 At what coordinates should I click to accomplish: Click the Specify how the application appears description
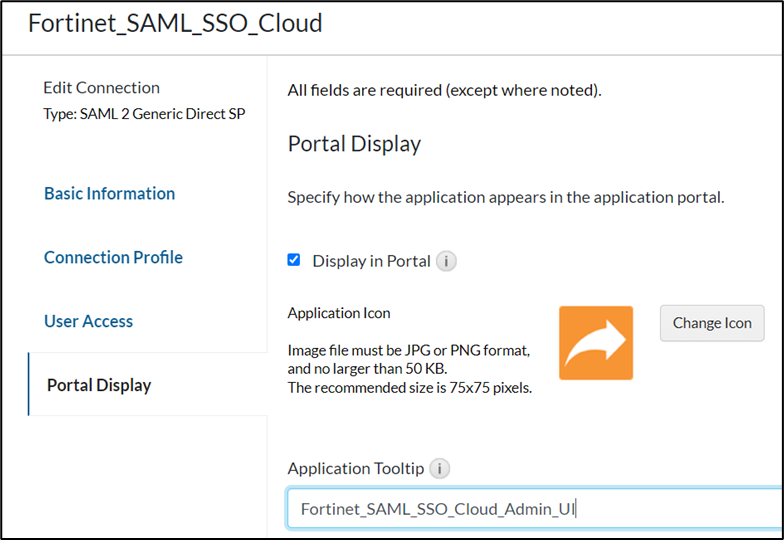(x=505, y=197)
